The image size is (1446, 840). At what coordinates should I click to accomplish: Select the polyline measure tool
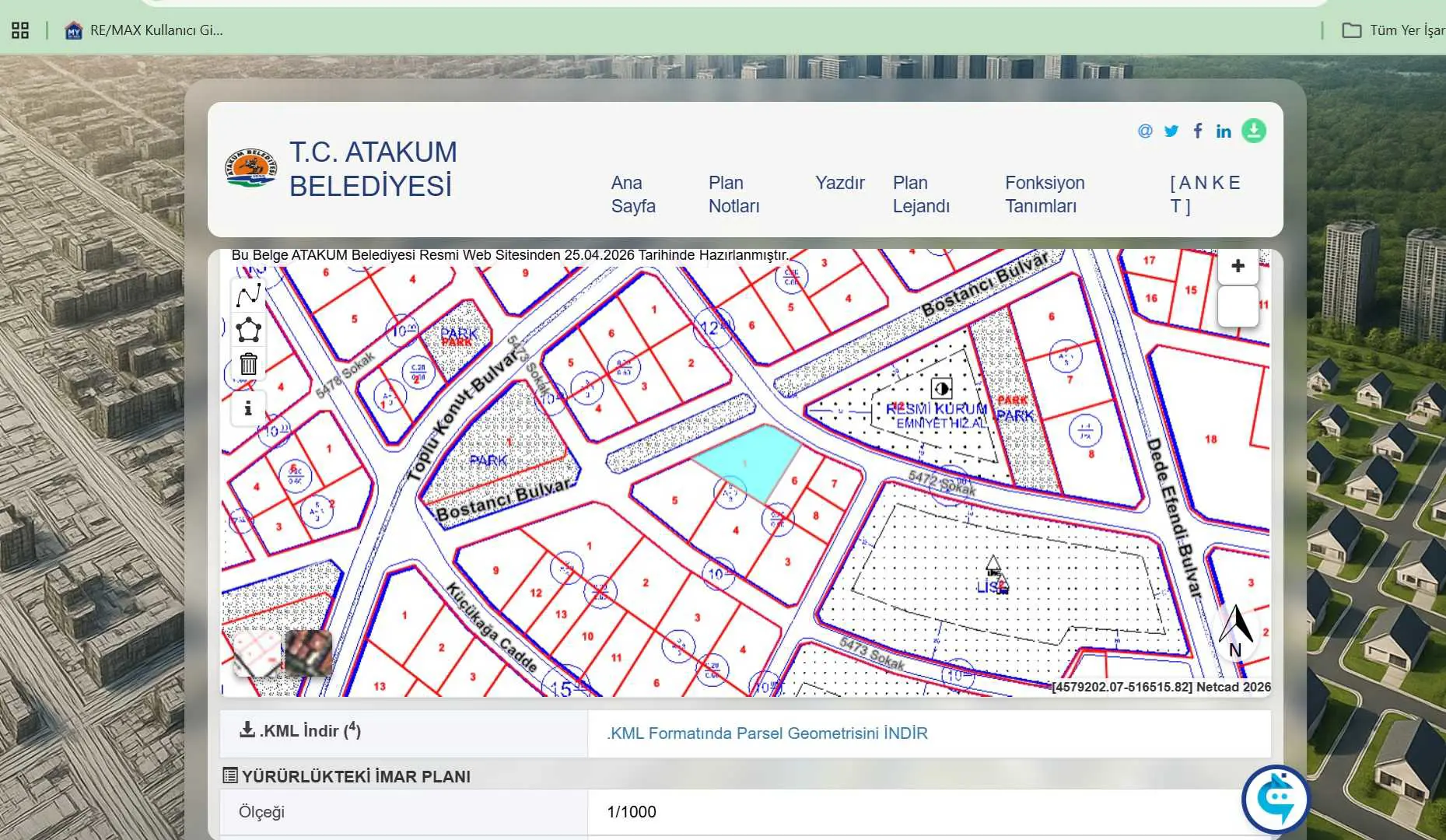coord(249,295)
